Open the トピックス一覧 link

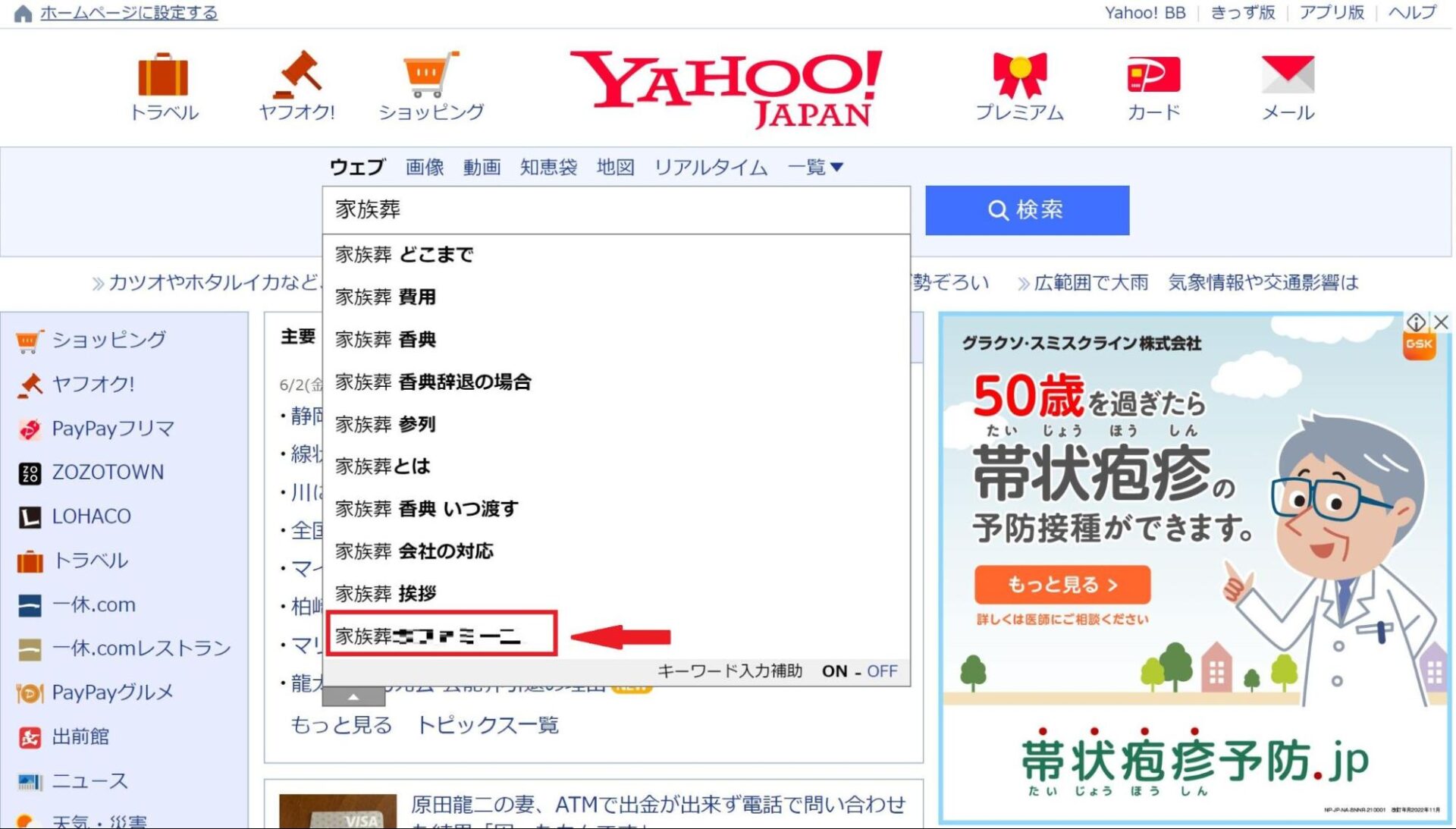coord(488,725)
